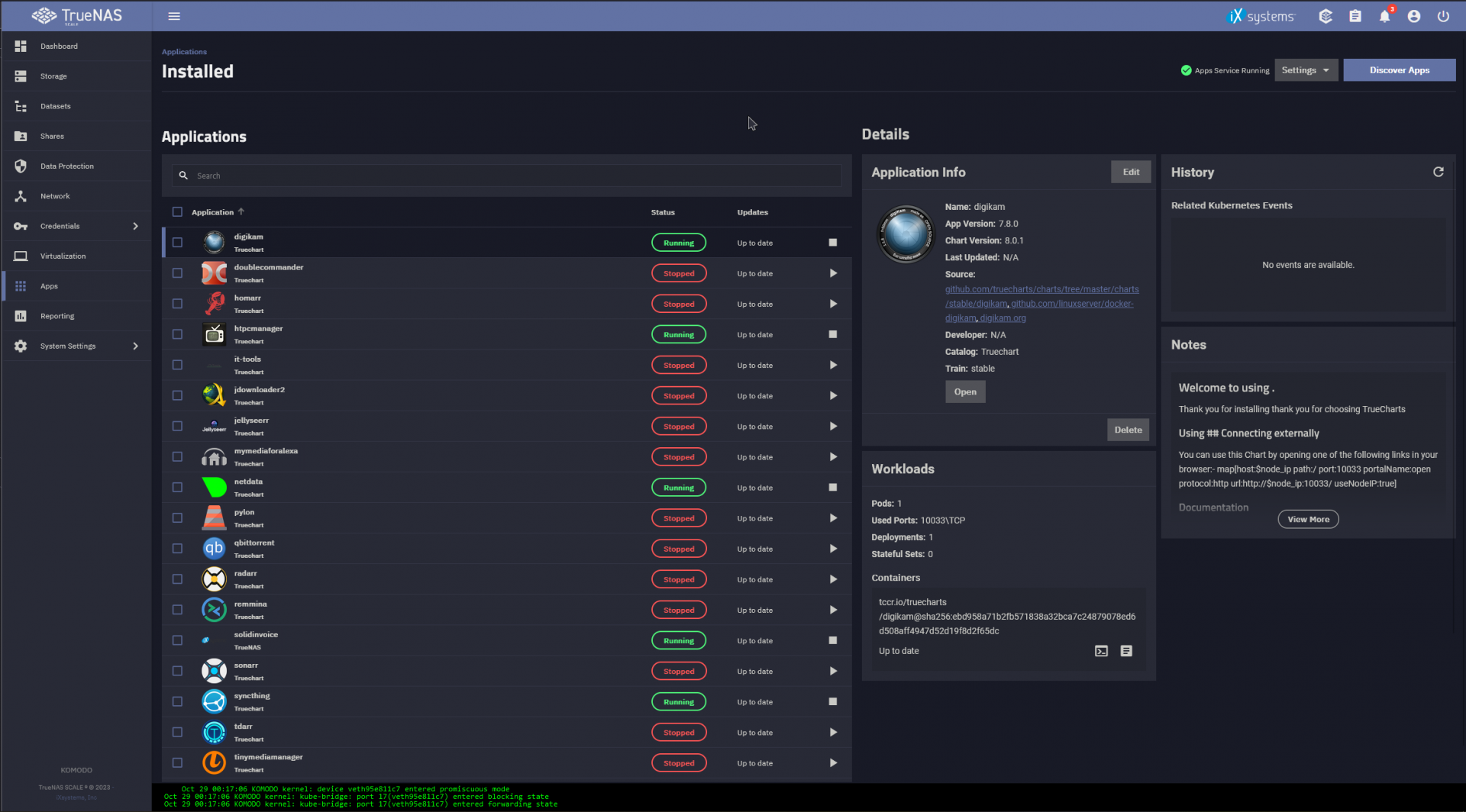Image resolution: width=1466 pixels, height=812 pixels.
Task: Click the sonarr app icon
Action: (214, 671)
